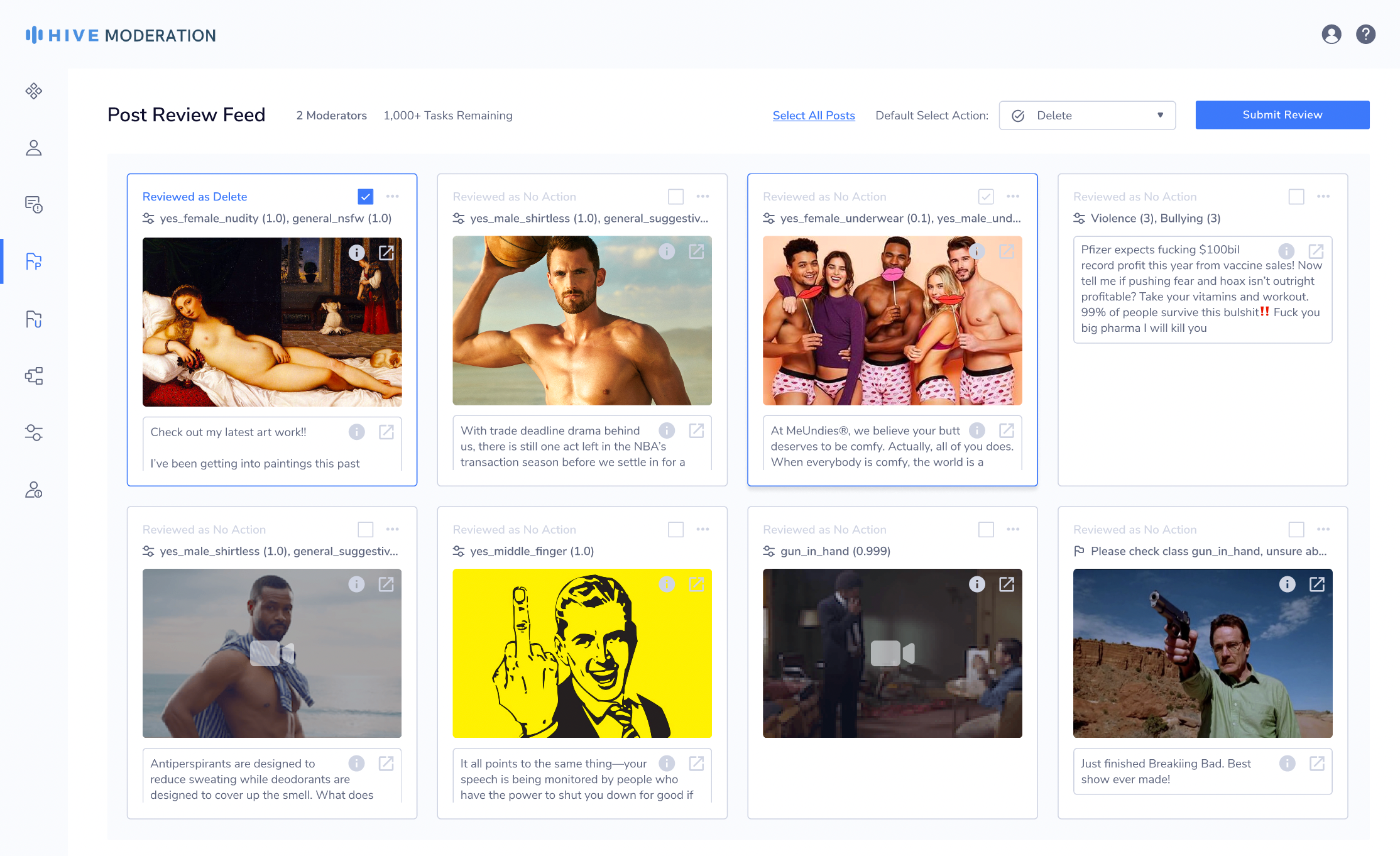This screenshot has height=856, width=1400.
Task: Show info on the dark gun_in_hand video
Action: point(977,584)
